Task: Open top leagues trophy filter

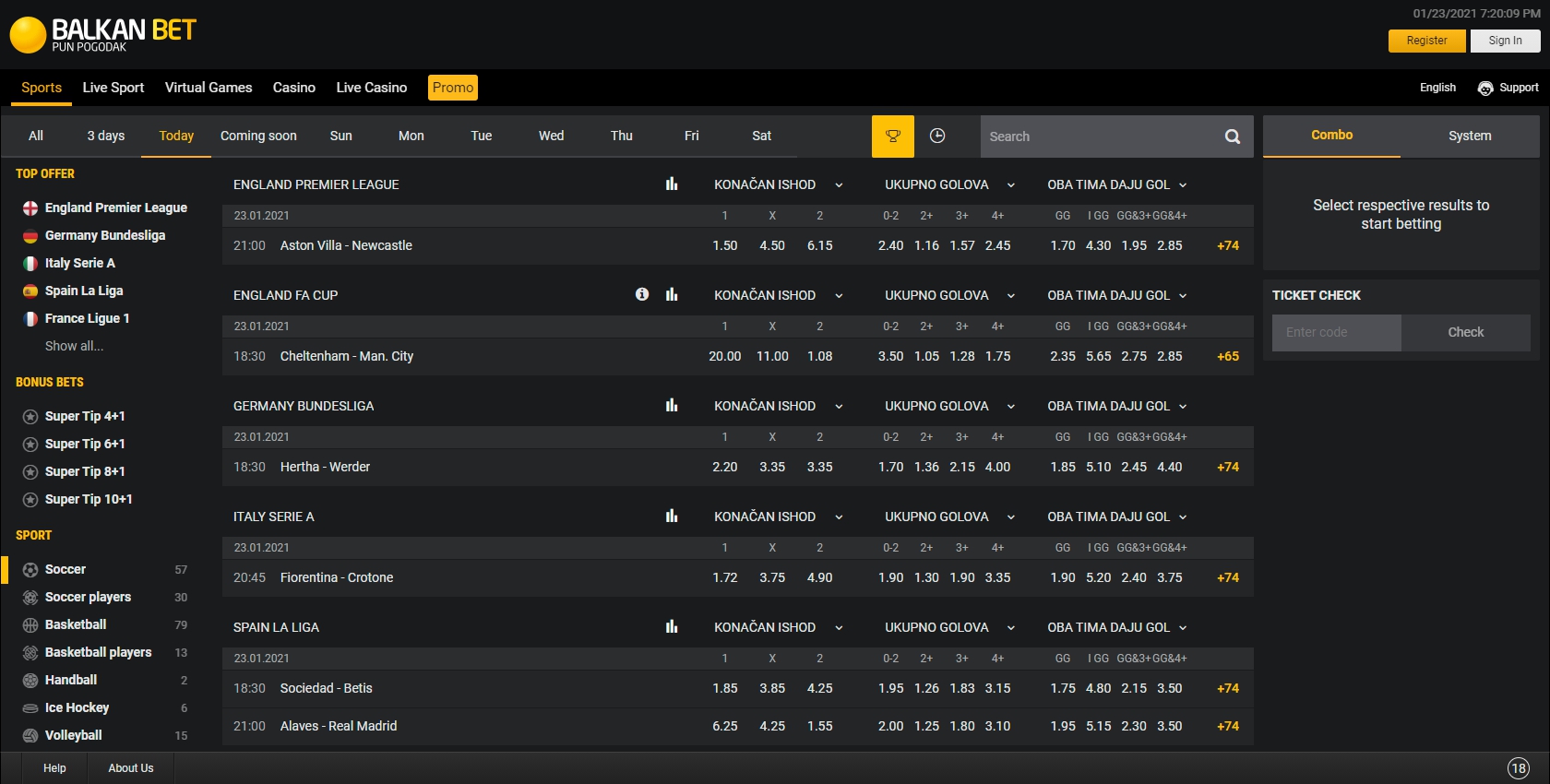Action: click(x=892, y=136)
